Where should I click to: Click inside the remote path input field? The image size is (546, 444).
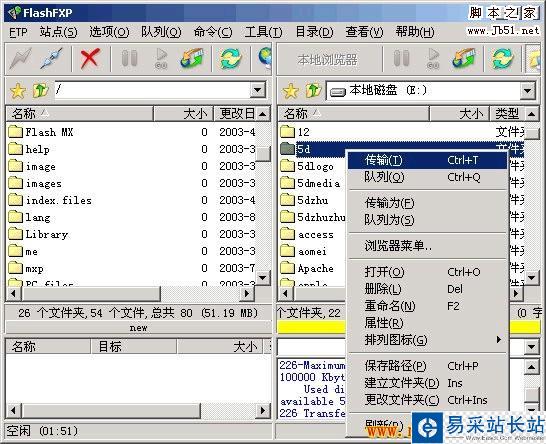click(153, 90)
